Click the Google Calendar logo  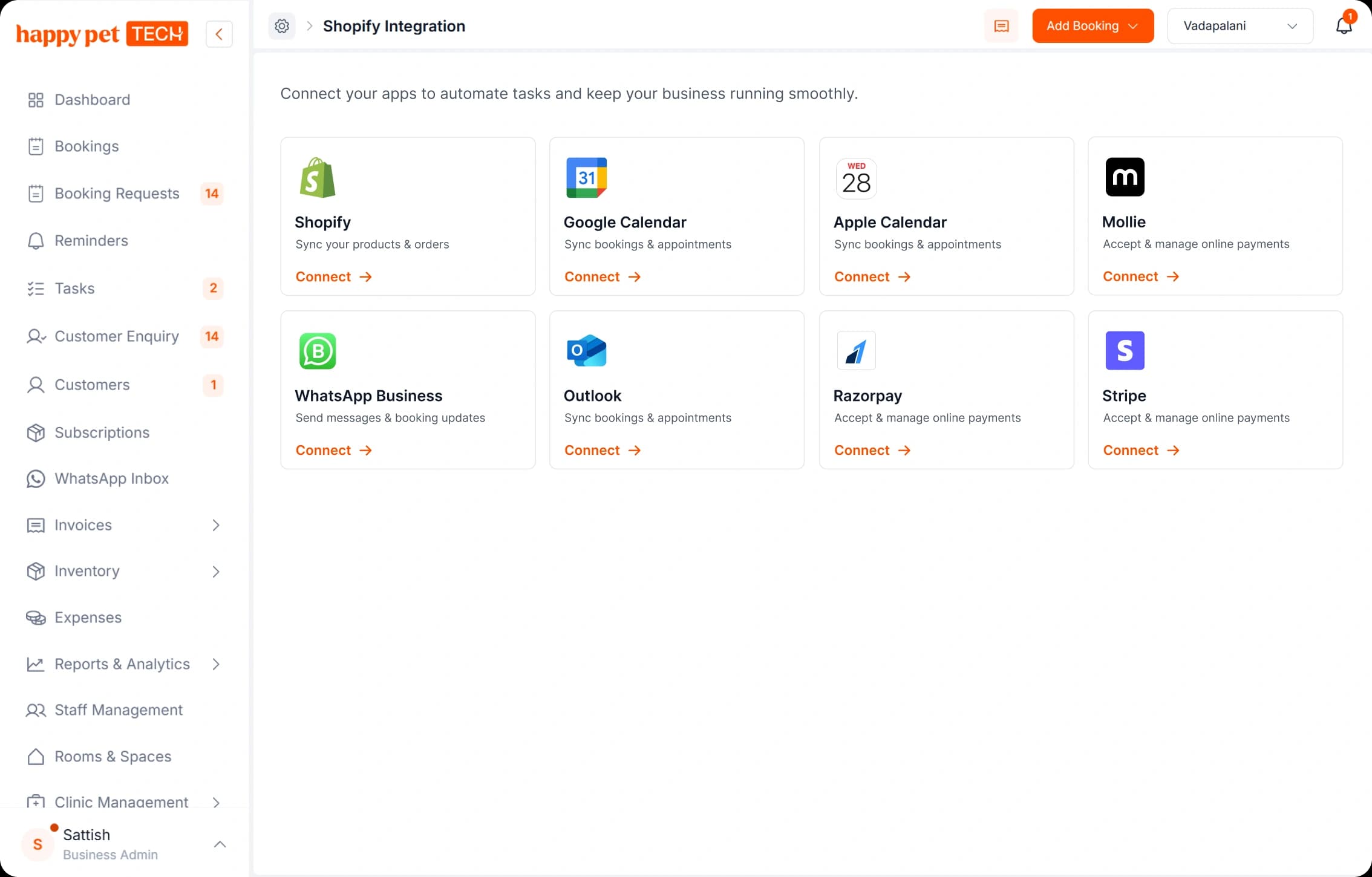point(586,178)
